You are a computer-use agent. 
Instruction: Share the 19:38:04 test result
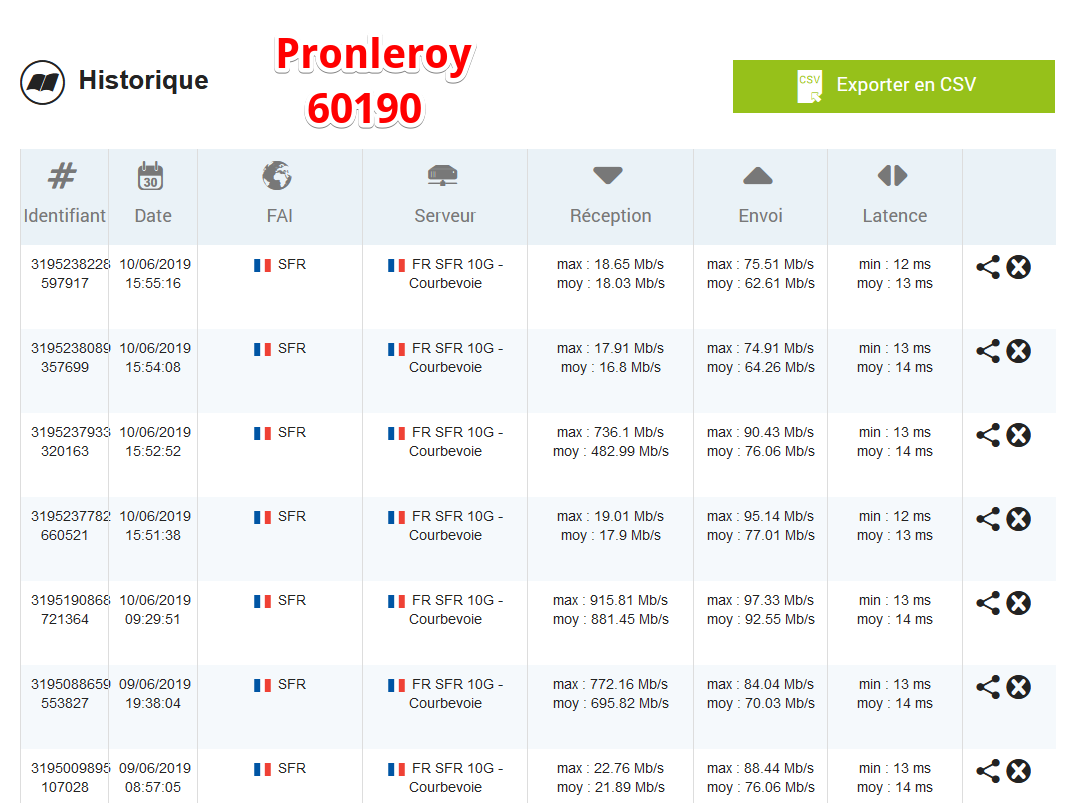pos(988,687)
